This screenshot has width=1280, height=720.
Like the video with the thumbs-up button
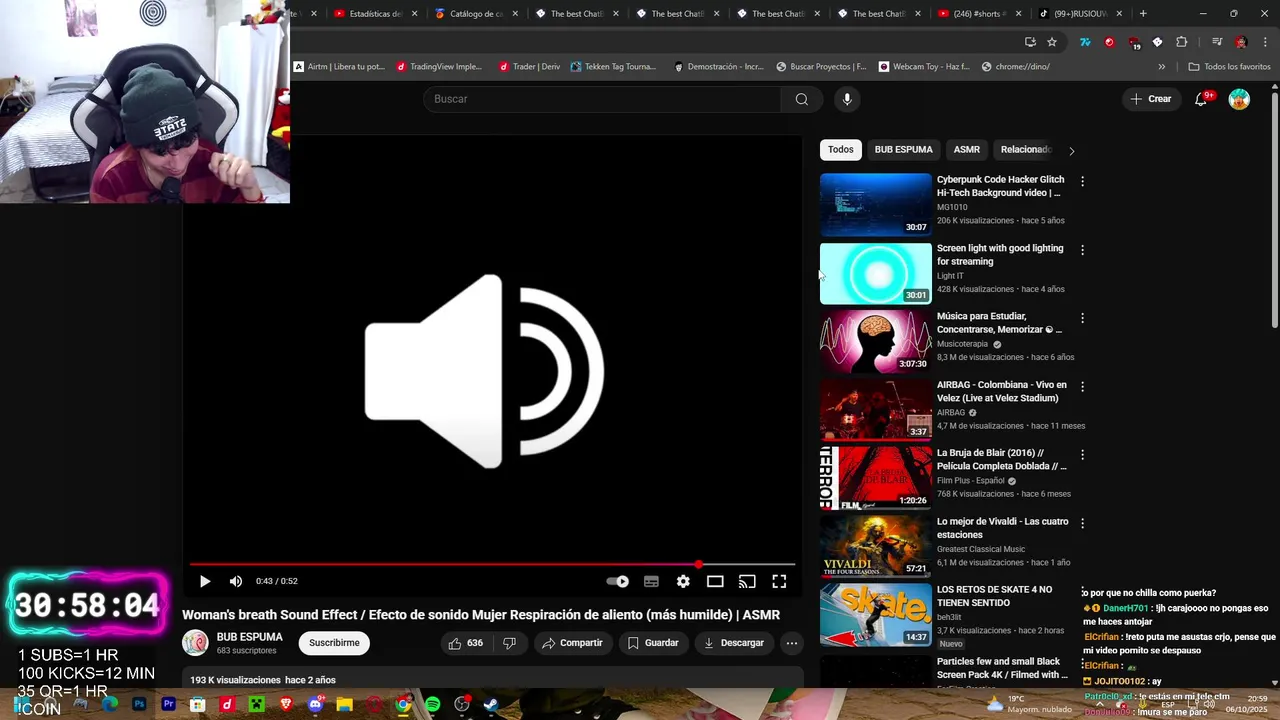coord(466,643)
